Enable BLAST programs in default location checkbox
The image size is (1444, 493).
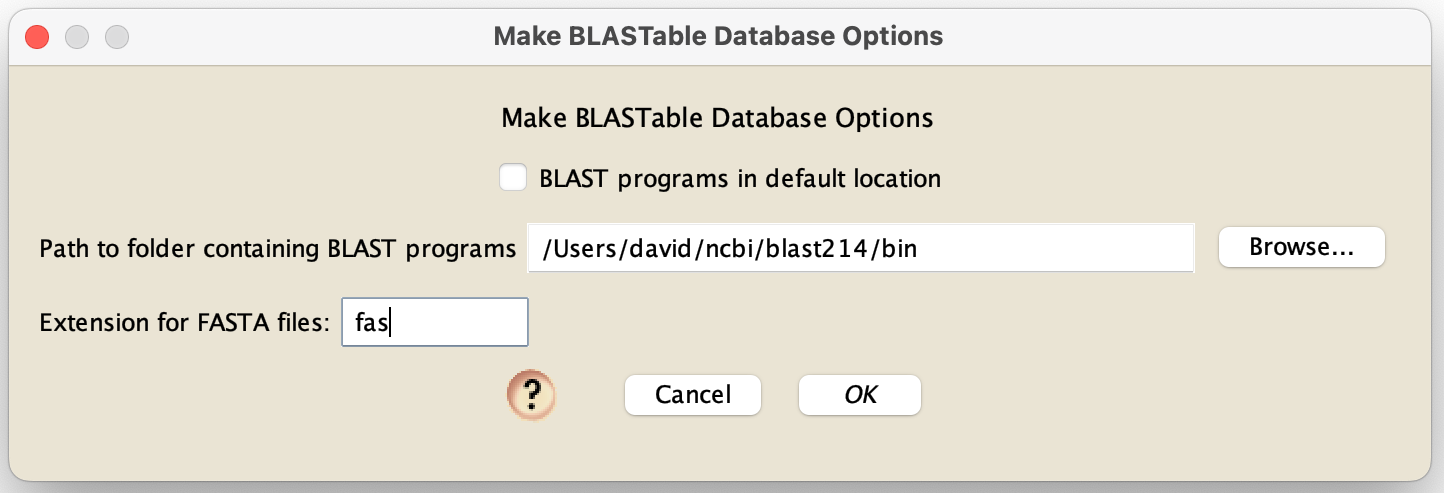coord(513,178)
